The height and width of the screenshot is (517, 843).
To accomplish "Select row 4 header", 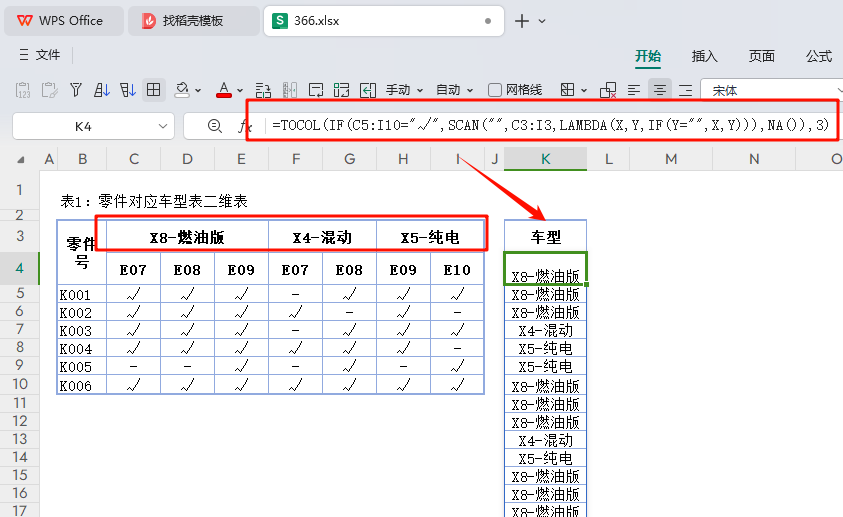I will click(19, 268).
